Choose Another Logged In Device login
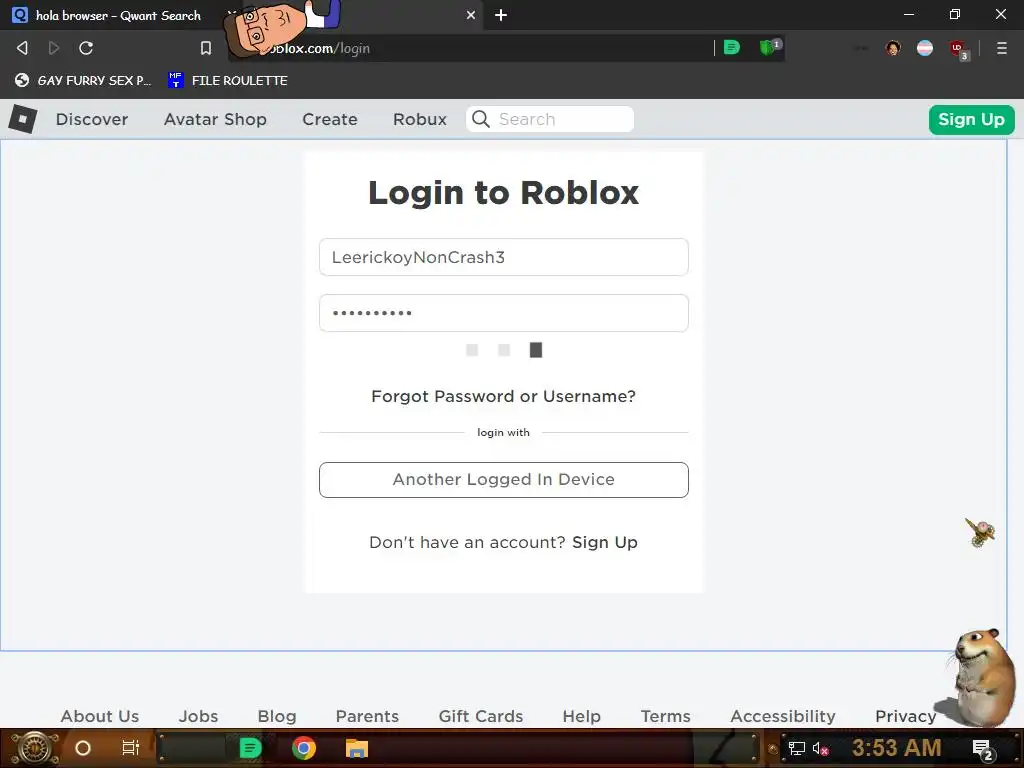The height and width of the screenshot is (768, 1024). click(x=504, y=480)
